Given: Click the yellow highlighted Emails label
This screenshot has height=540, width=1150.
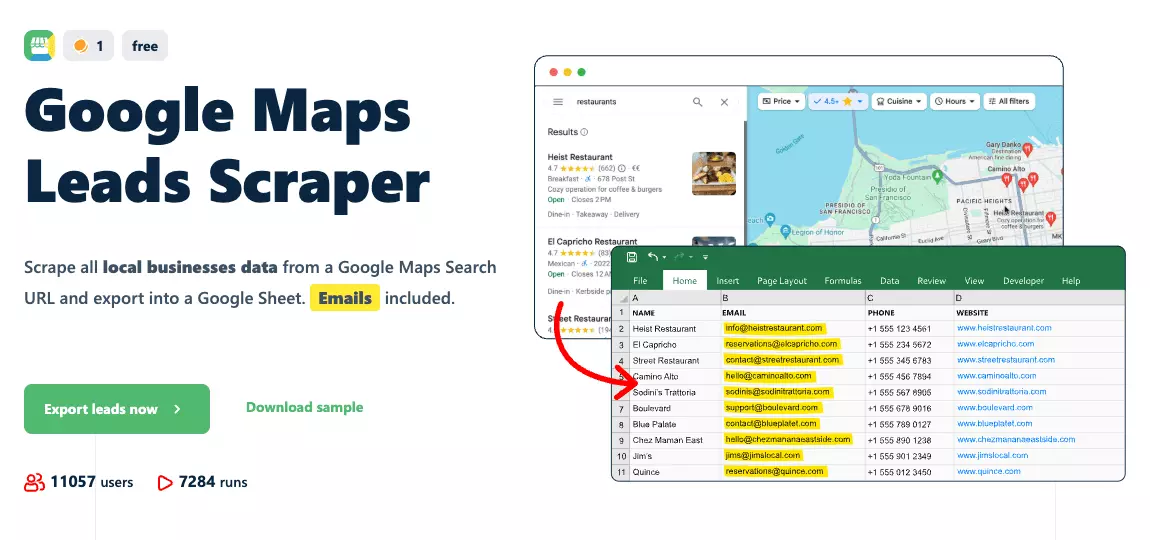Looking at the screenshot, I should [x=345, y=298].
